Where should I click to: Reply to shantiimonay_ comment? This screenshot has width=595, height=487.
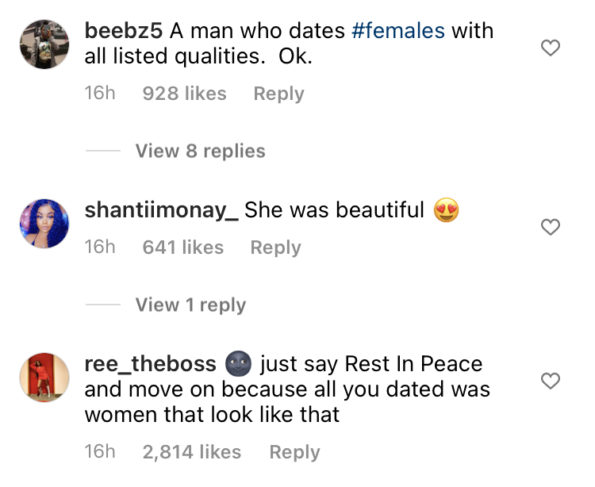275,247
